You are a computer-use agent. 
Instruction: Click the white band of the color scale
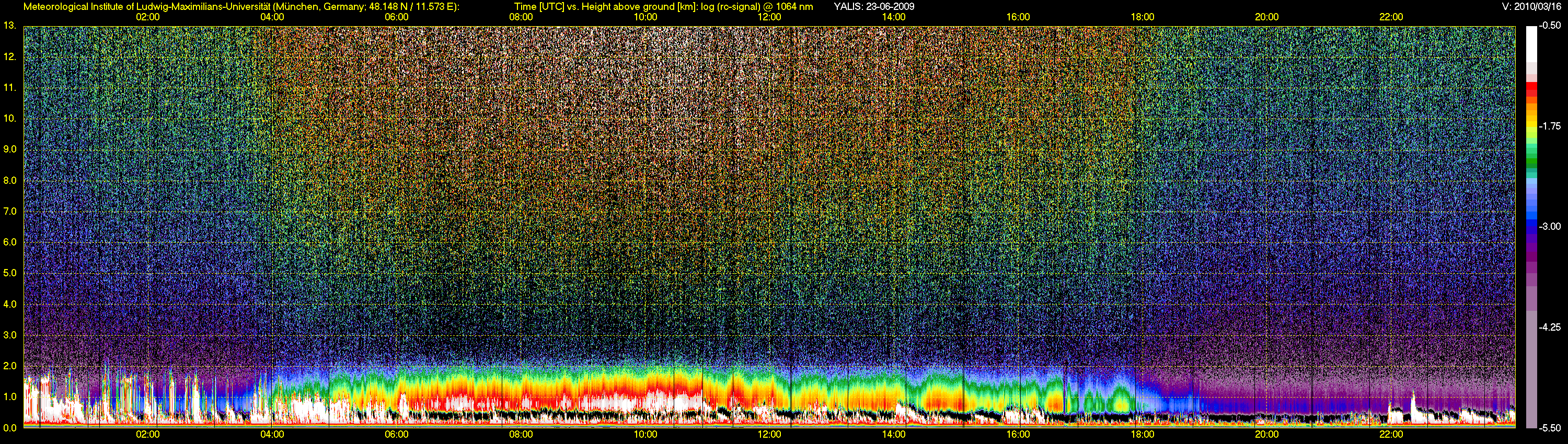pos(1531,44)
